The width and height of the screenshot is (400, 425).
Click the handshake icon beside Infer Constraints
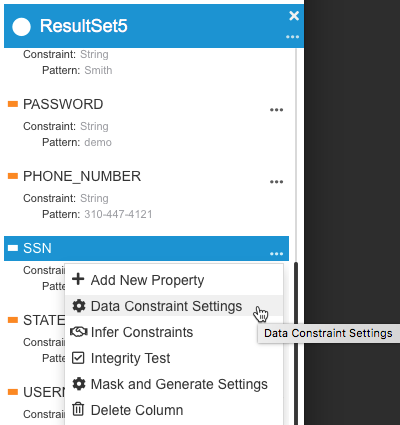pyautogui.click(x=79, y=332)
